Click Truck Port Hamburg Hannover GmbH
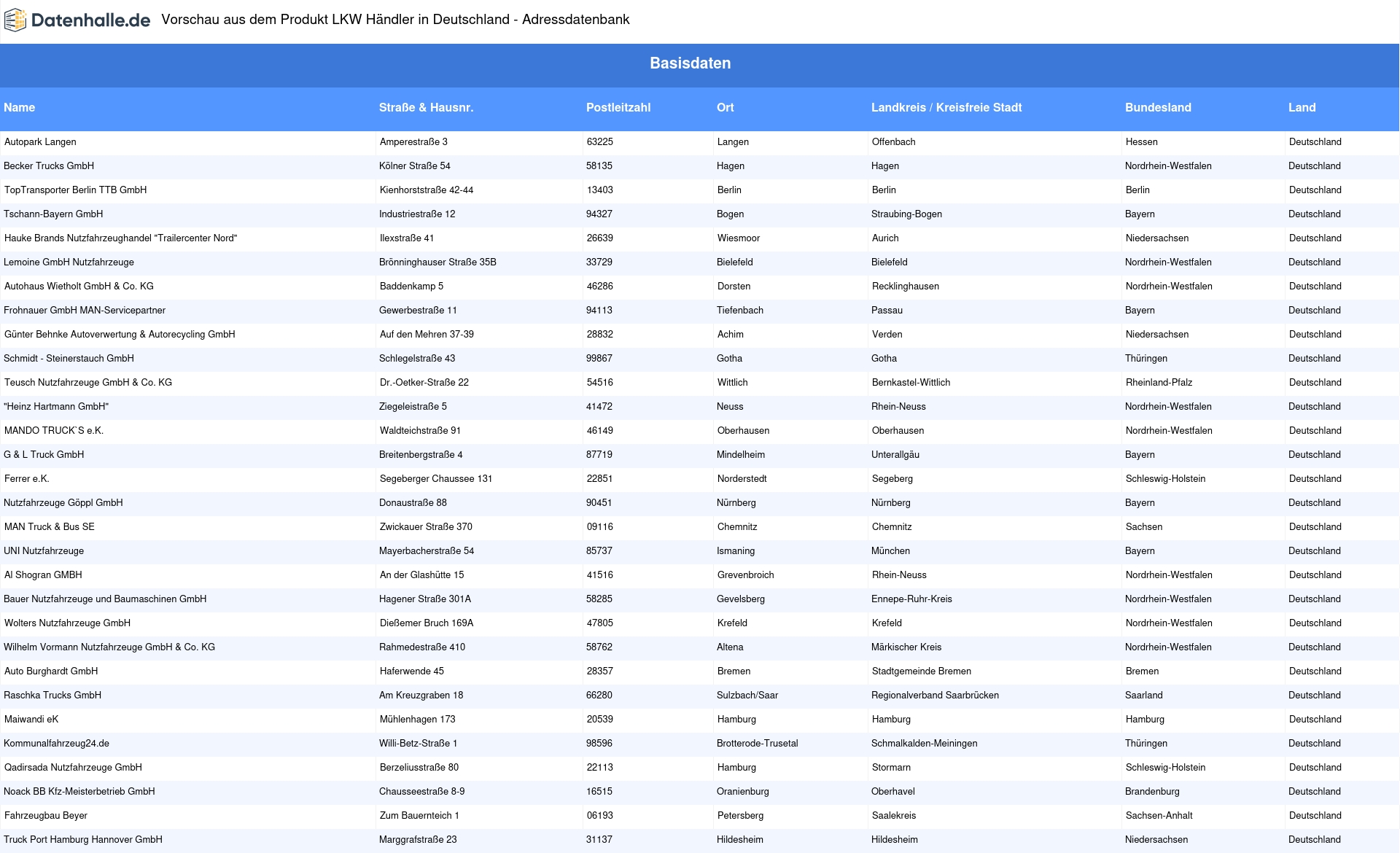This screenshot has width=1400, height=853. coord(82,840)
